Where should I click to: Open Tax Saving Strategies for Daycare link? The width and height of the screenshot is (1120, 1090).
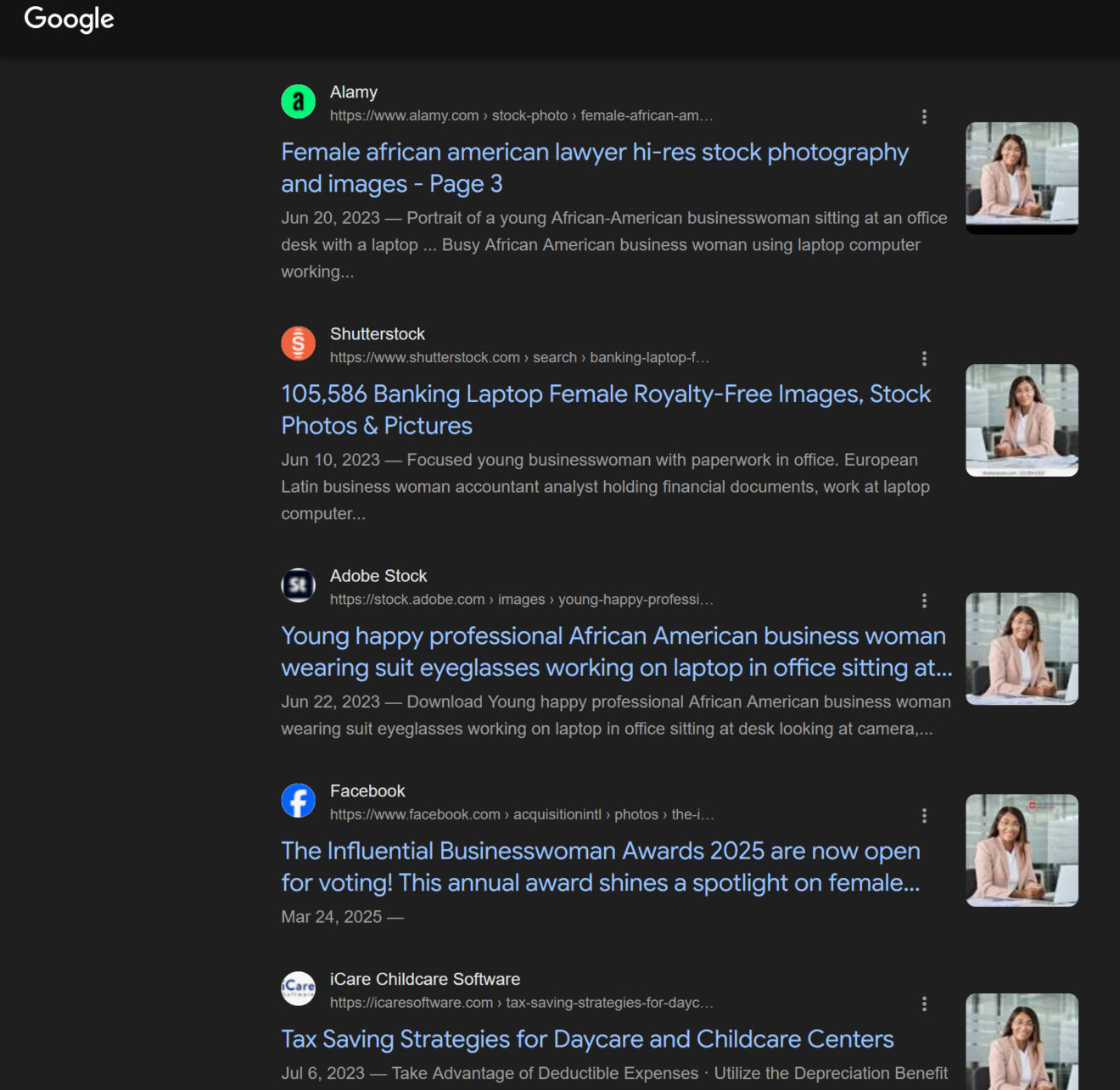(587, 1039)
